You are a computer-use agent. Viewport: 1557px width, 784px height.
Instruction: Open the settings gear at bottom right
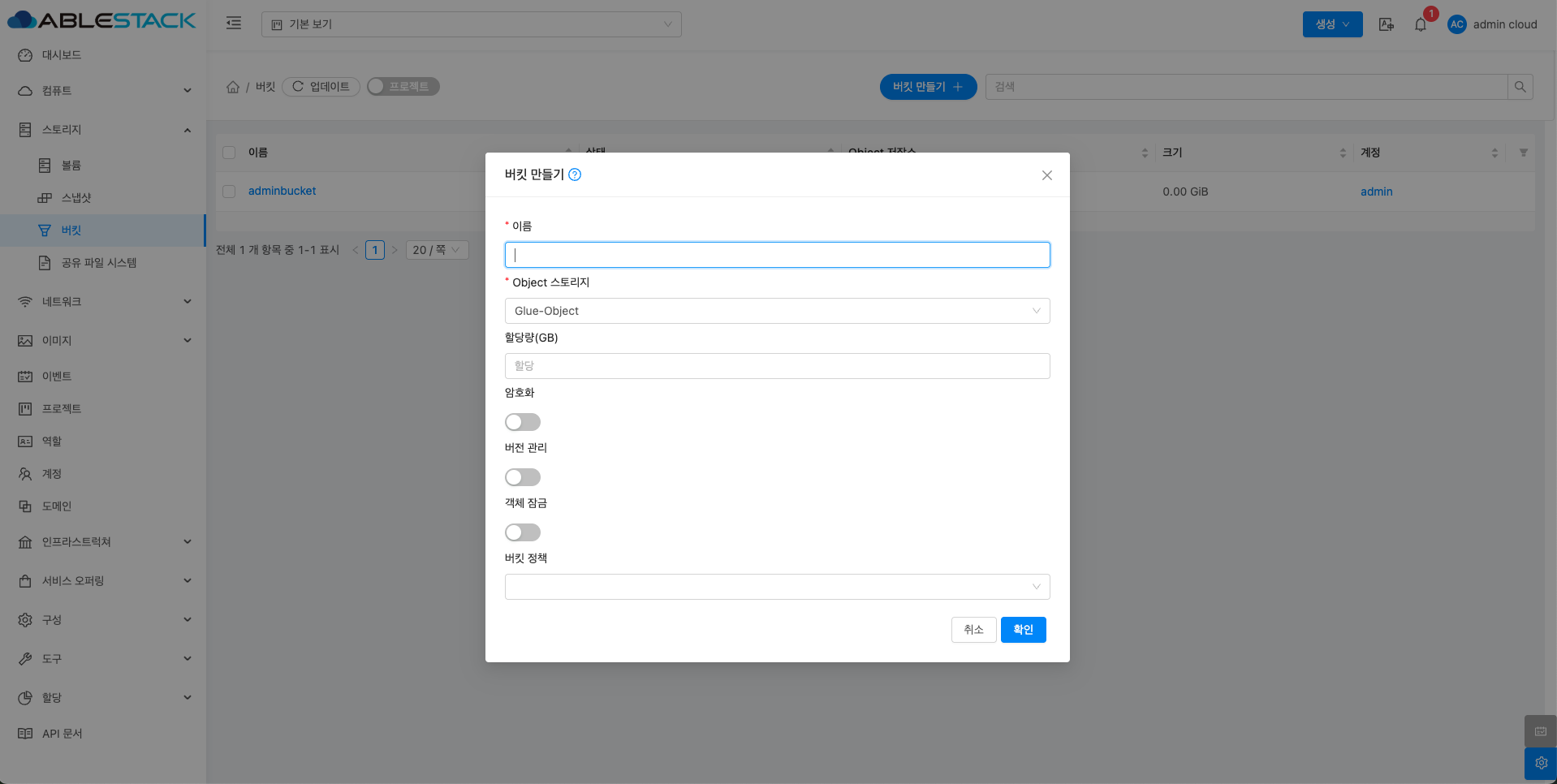point(1540,763)
